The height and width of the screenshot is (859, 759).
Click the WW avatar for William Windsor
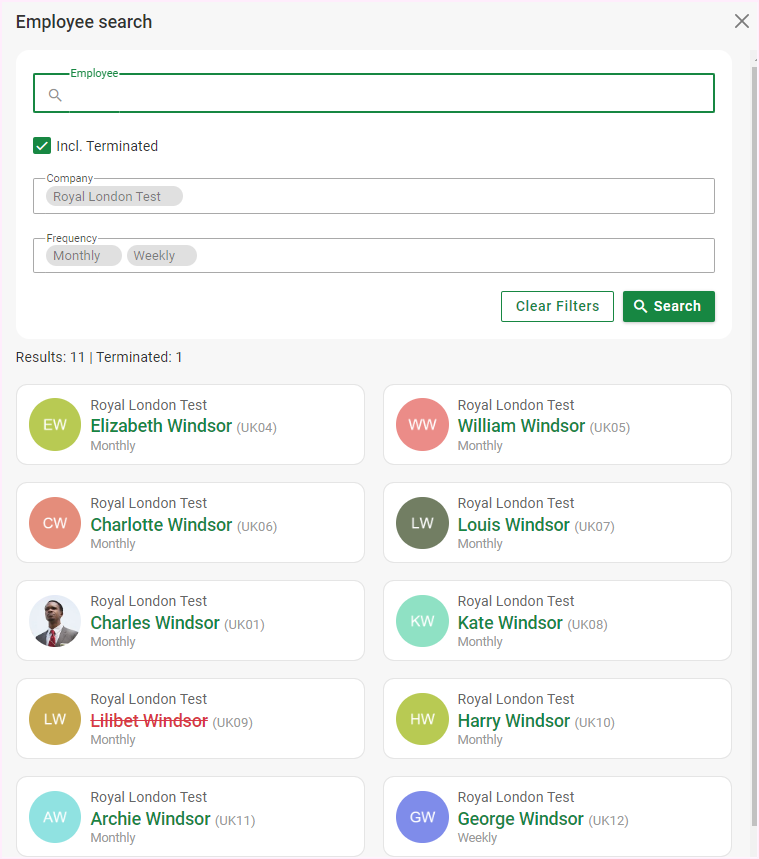click(422, 425)
